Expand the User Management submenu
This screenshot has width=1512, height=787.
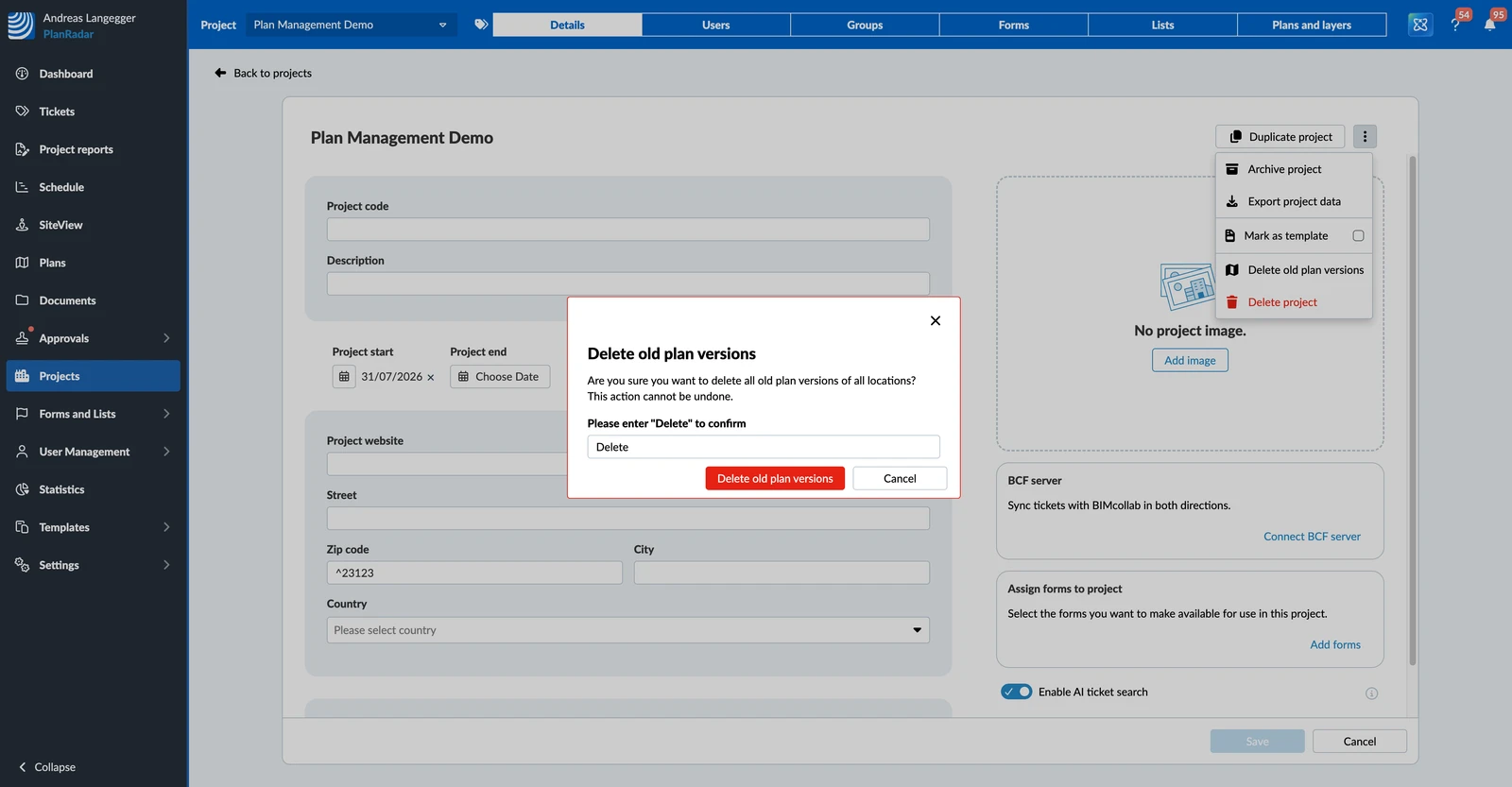[166, 452]
